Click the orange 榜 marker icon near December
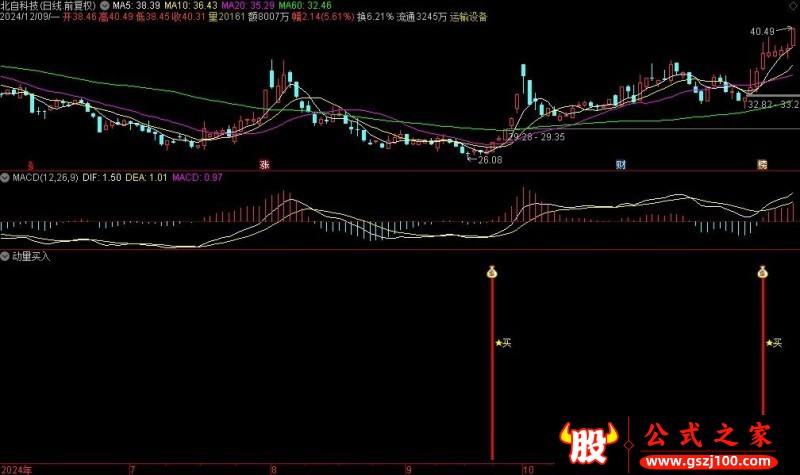The image size is (800, 475). point(762,165)
